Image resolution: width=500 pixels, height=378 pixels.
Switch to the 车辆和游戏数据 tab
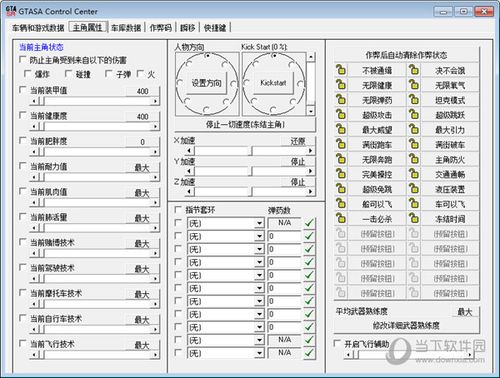[x=38, y=28]
